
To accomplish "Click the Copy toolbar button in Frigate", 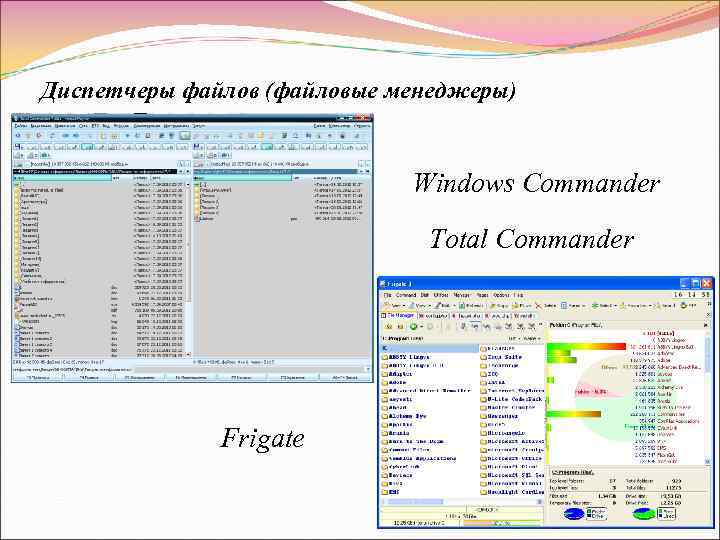I will (x=498, y=305).
